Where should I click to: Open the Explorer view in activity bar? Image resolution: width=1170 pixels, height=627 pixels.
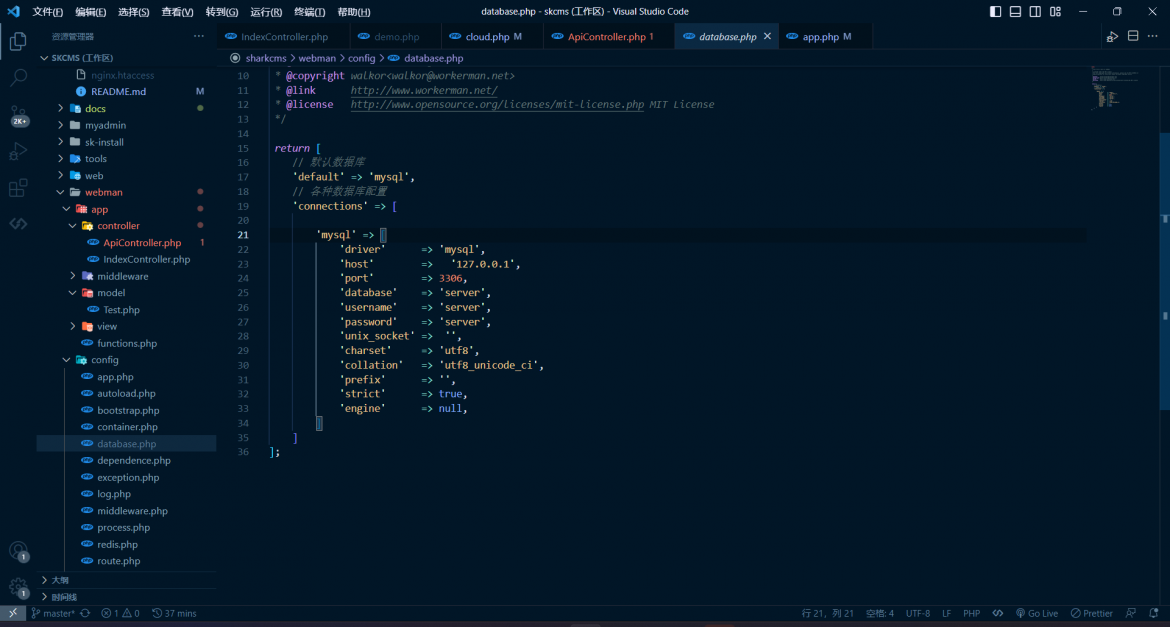pos(18,42)
